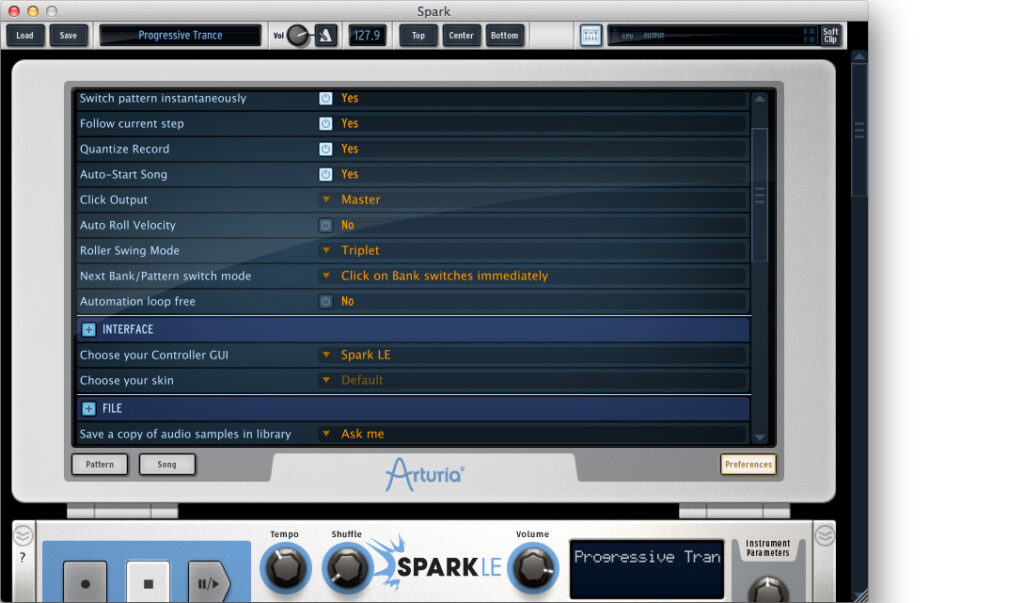The height and width of the screenshot is (603, 1024).
Task: Click the Tempo knob on Spark LE
Action: point(285,567)
